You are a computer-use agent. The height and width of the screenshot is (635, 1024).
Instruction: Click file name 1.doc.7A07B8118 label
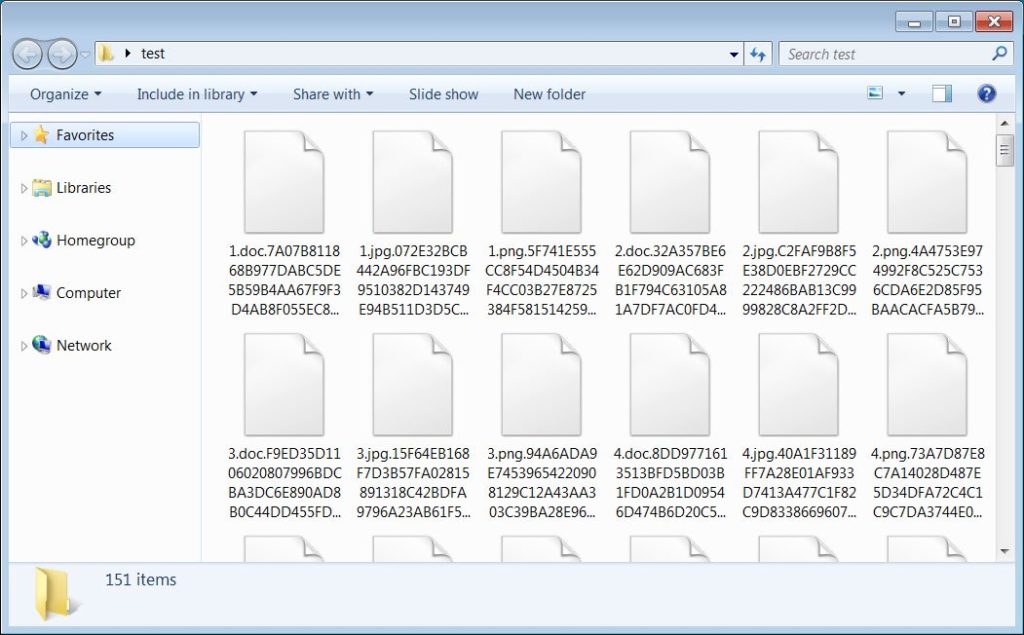coord(284,280)
